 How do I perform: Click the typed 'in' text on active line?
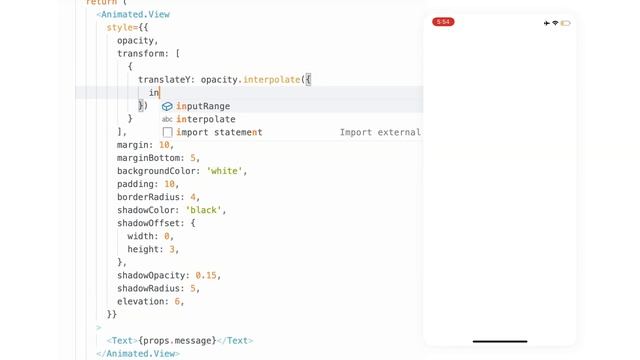pyautogui.click(x=154, y=93)
